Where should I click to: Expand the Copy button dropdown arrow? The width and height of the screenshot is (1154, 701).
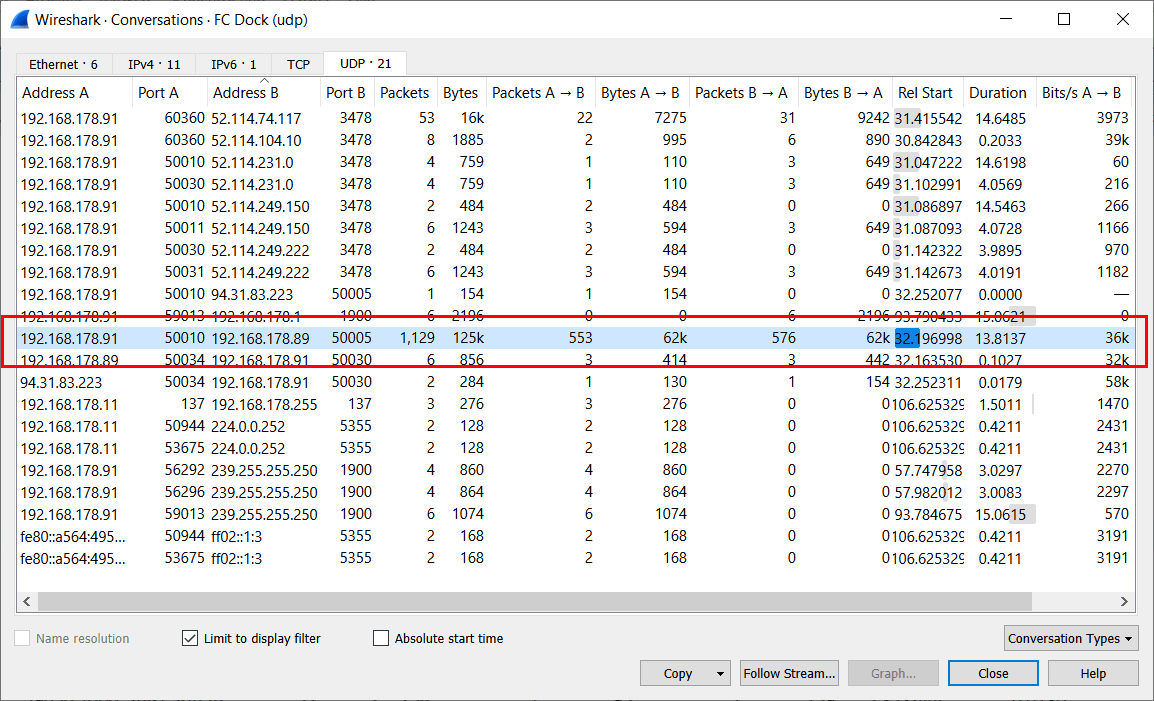tap(721, 673)
